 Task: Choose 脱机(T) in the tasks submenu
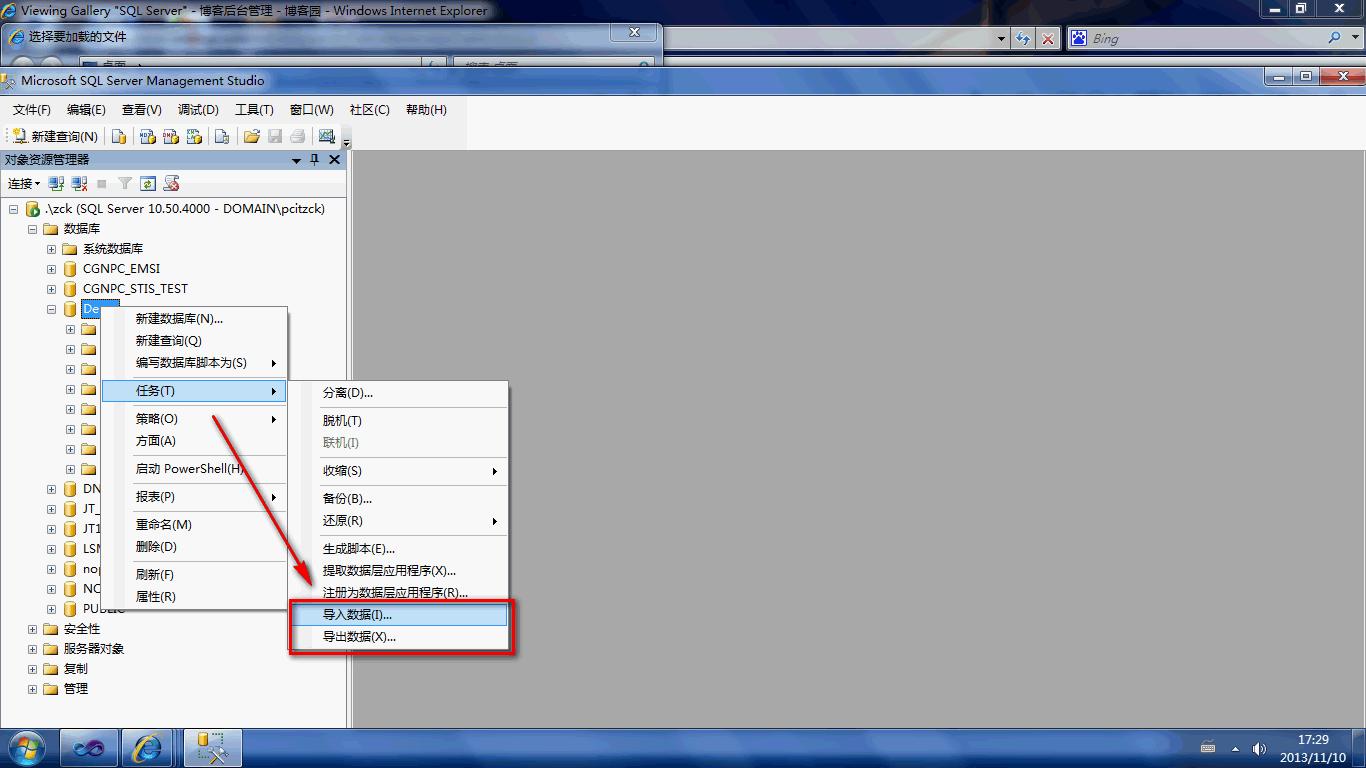click(398, 421)
